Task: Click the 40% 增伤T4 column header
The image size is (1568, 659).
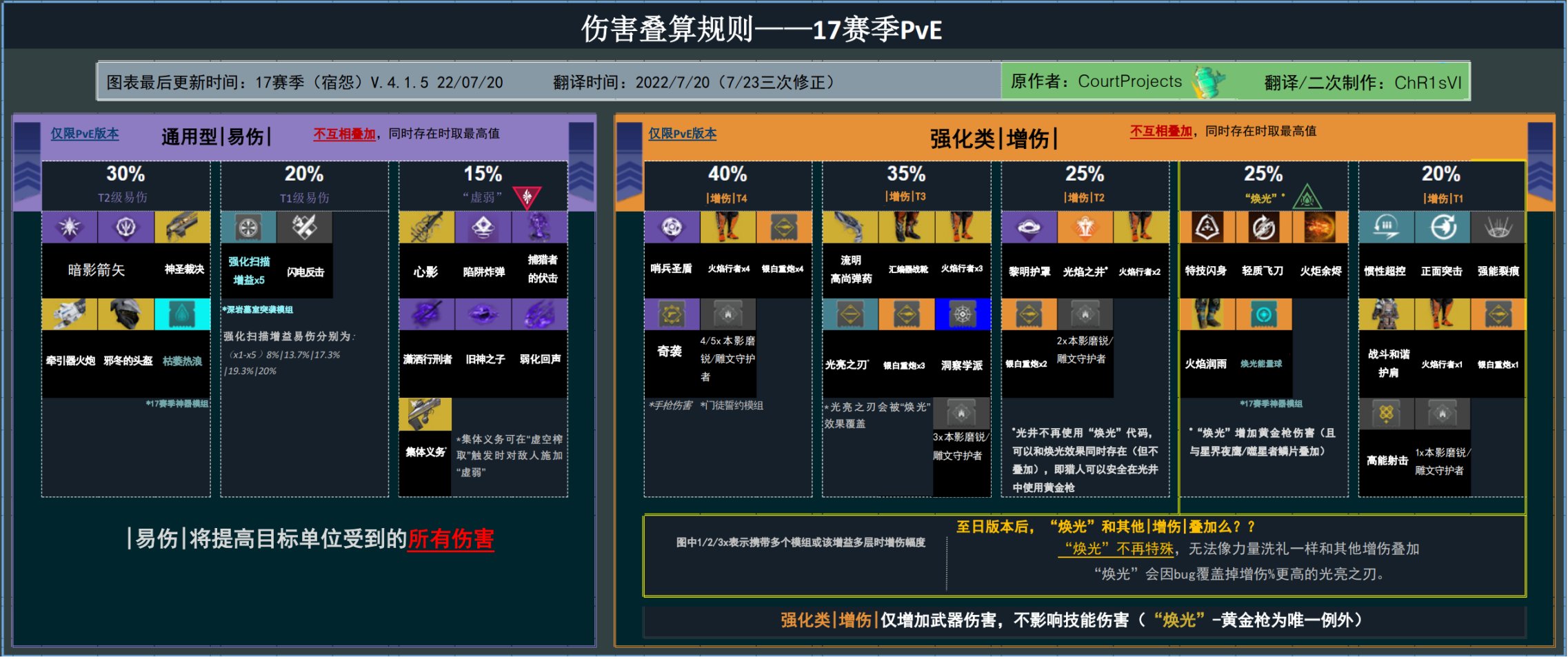Action: 727,185
